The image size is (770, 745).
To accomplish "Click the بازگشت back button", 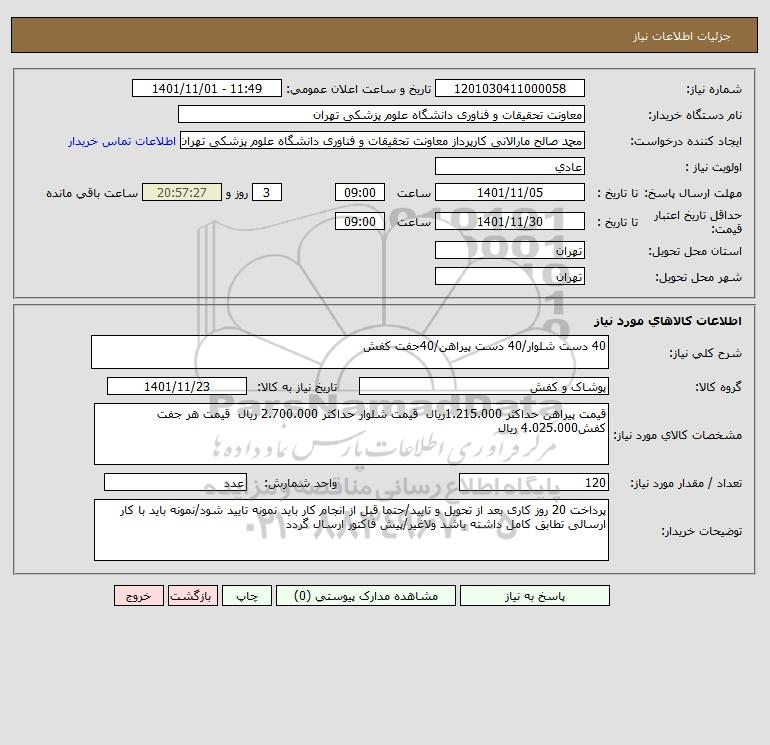I will (192, 596).
